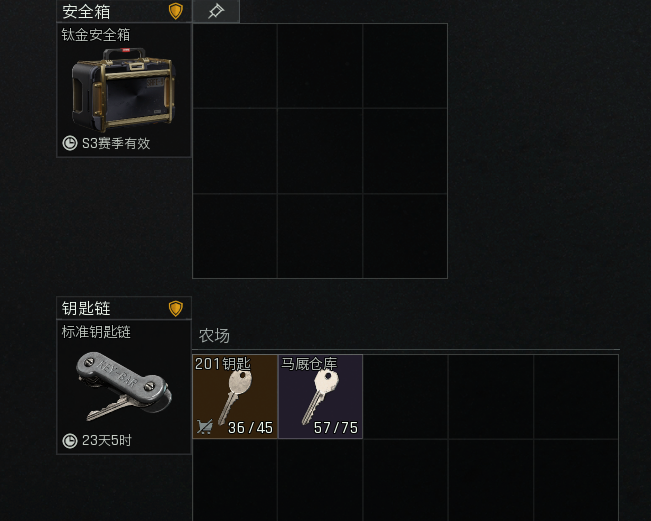Select the 标准钥匙链 key-bar image

(x=124, y=386)
